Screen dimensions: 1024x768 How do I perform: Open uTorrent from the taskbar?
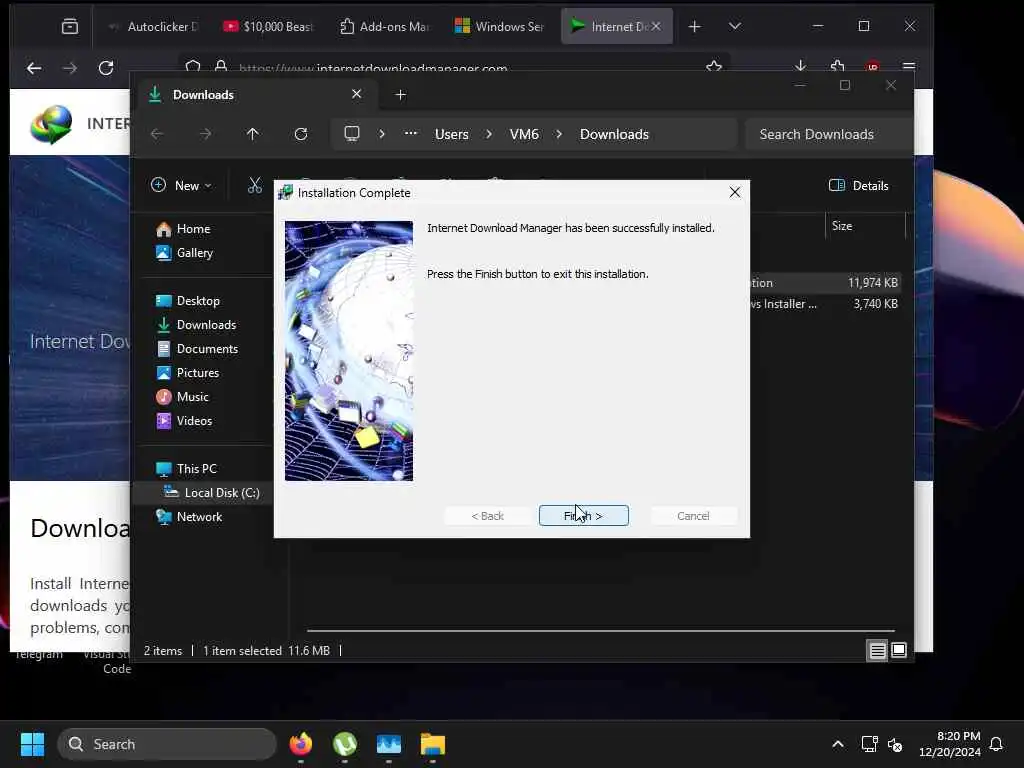tap(345, 744)
